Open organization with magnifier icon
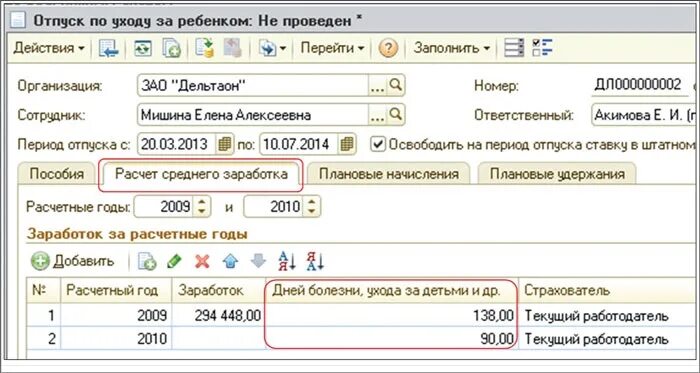The image size is (700, 373). click(x=396, y=85)
